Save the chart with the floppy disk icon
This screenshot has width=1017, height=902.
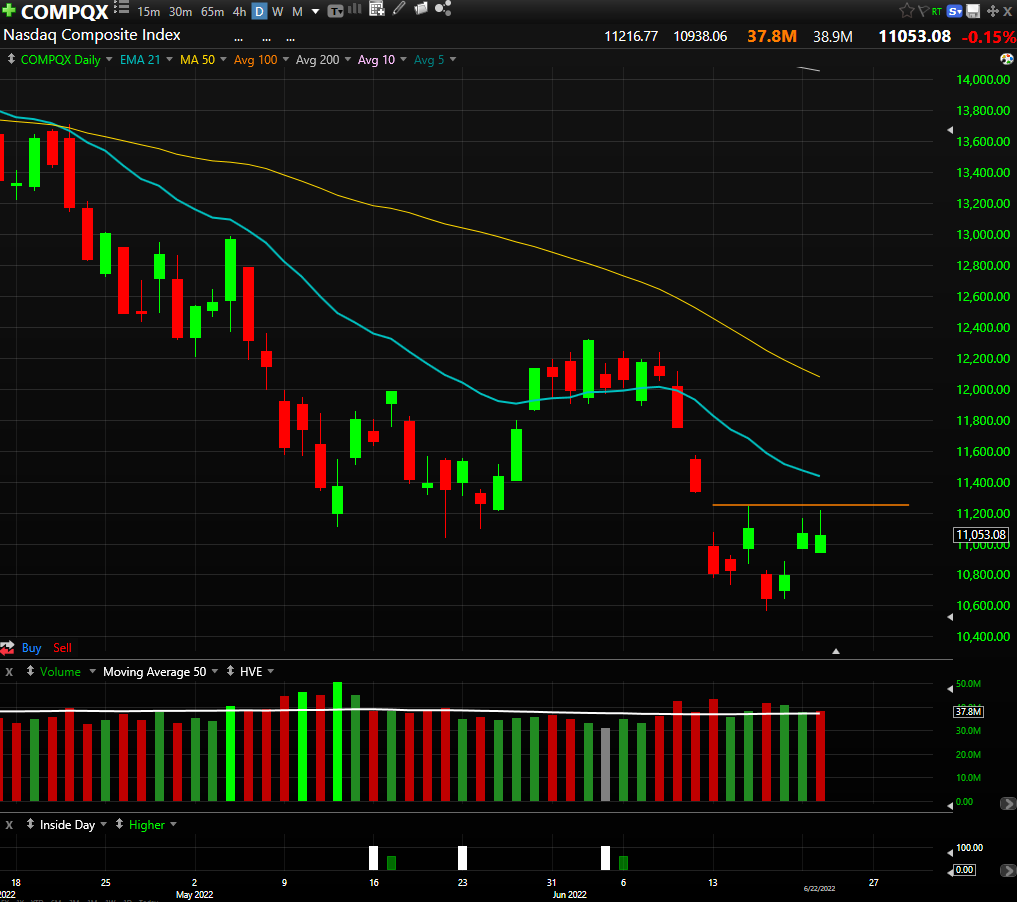(973, 11)
